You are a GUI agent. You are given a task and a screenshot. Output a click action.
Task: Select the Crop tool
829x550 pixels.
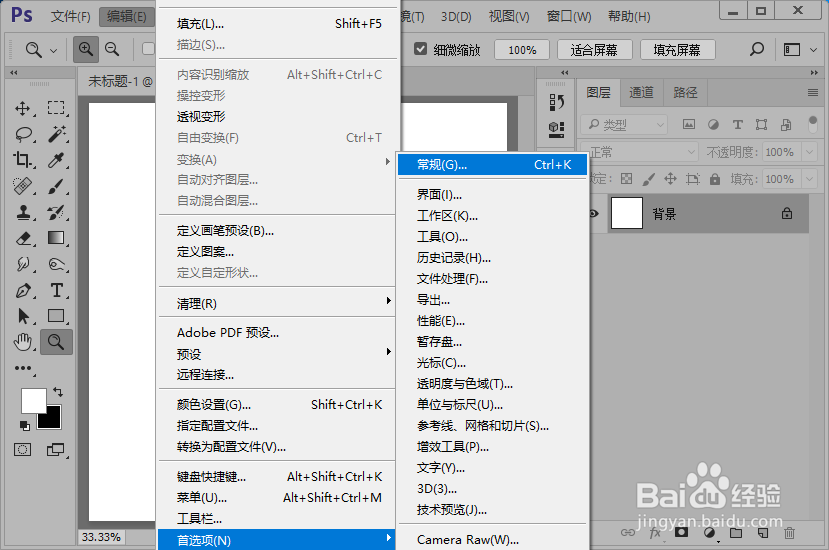point(22,159)
